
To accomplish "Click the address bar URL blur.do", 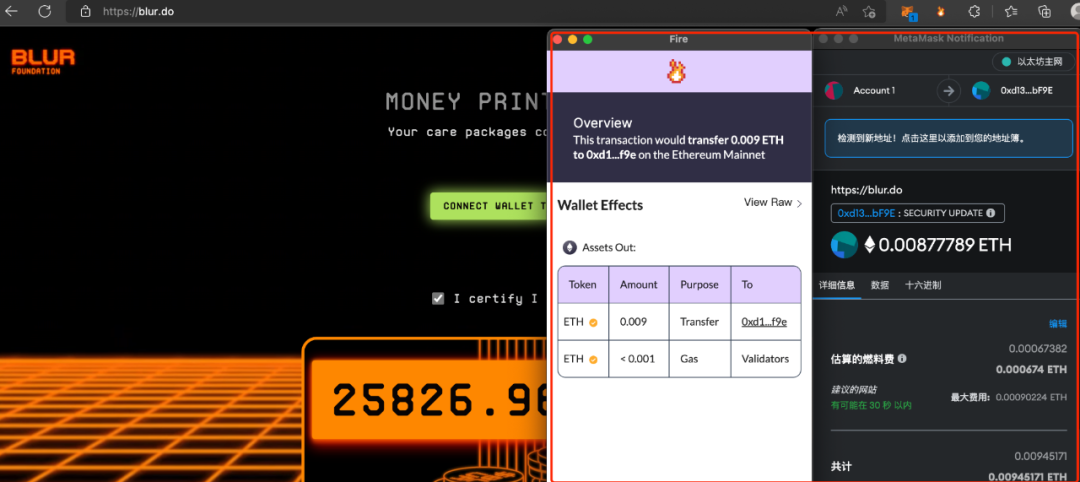I will [138, 11].
